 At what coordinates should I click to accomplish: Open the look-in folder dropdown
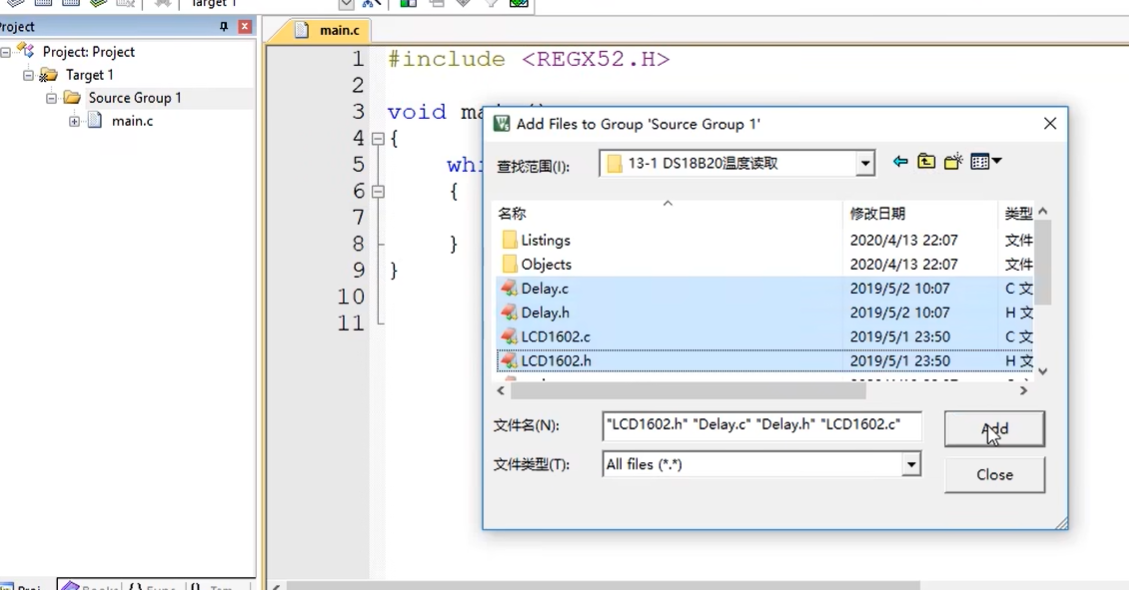(x=737, y=164)
